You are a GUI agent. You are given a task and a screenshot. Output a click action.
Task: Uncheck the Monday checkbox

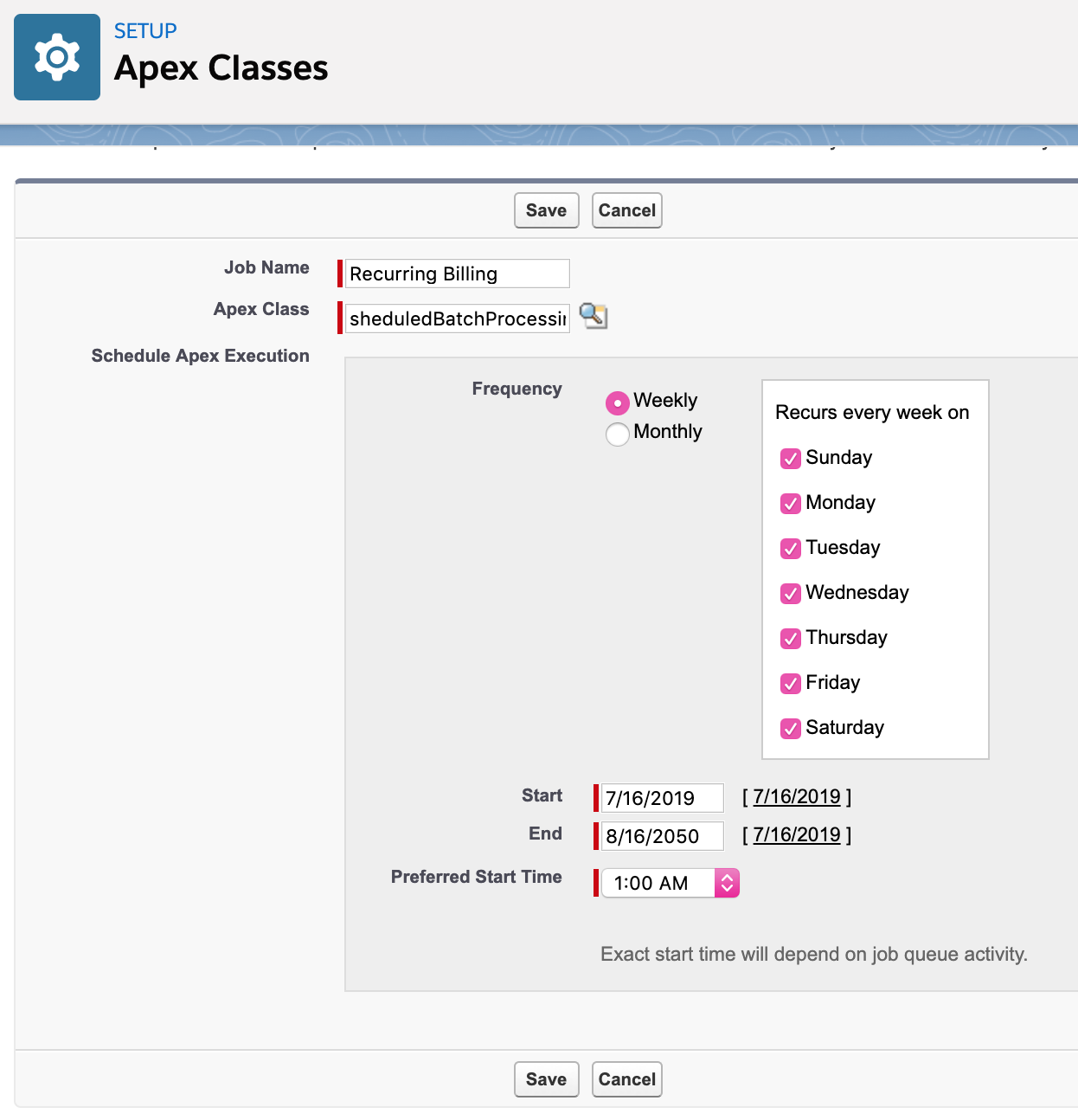point(791,504)
